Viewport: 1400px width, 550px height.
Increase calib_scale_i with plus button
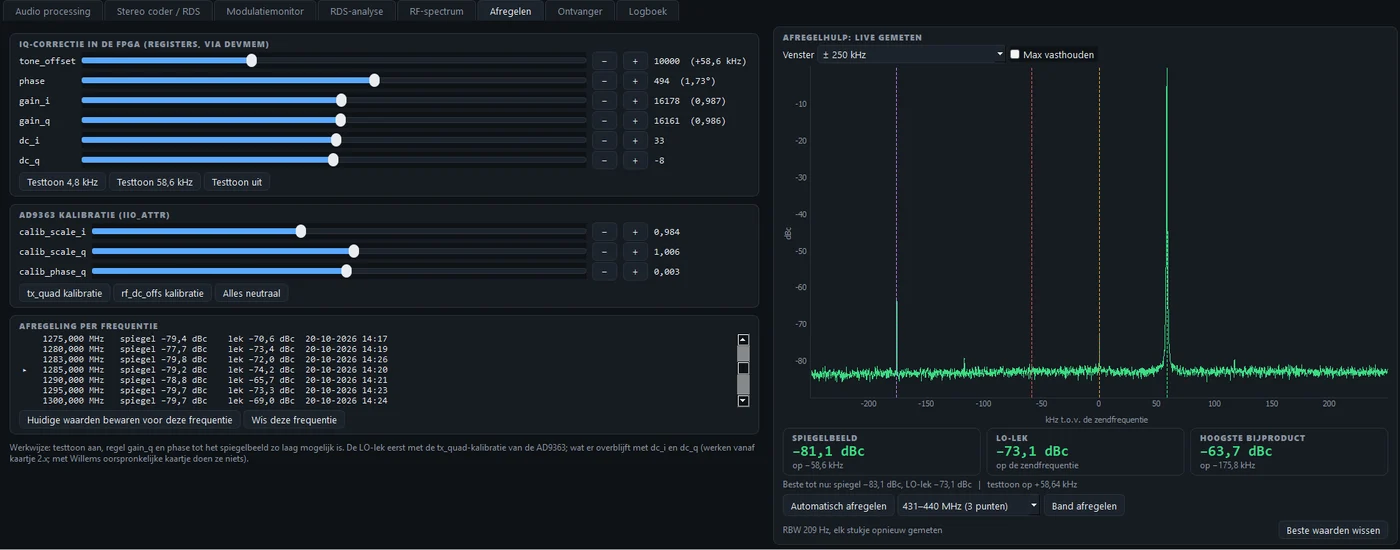(x=635, y=232)
